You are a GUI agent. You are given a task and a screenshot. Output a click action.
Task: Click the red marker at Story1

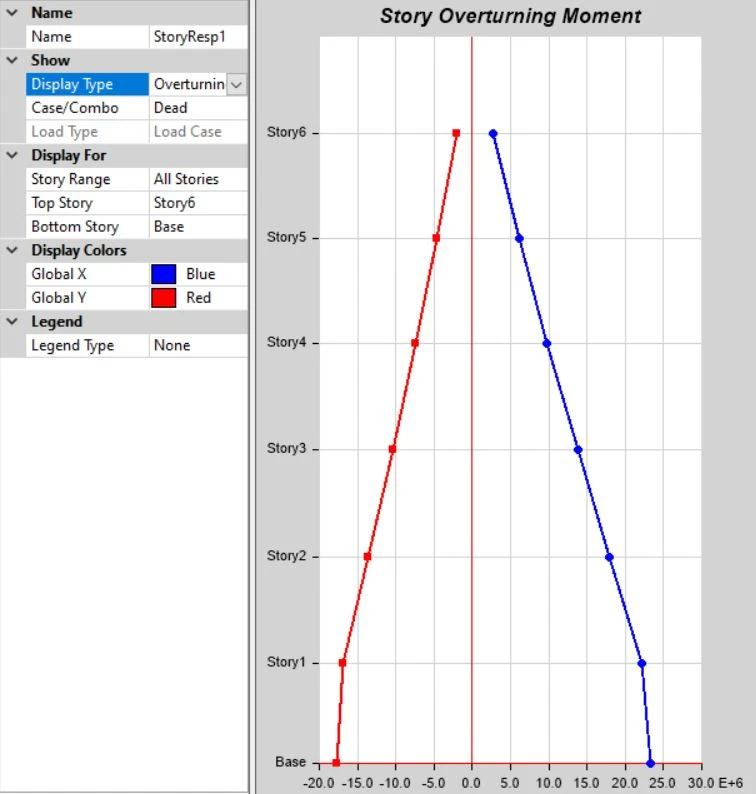(343, 662)
